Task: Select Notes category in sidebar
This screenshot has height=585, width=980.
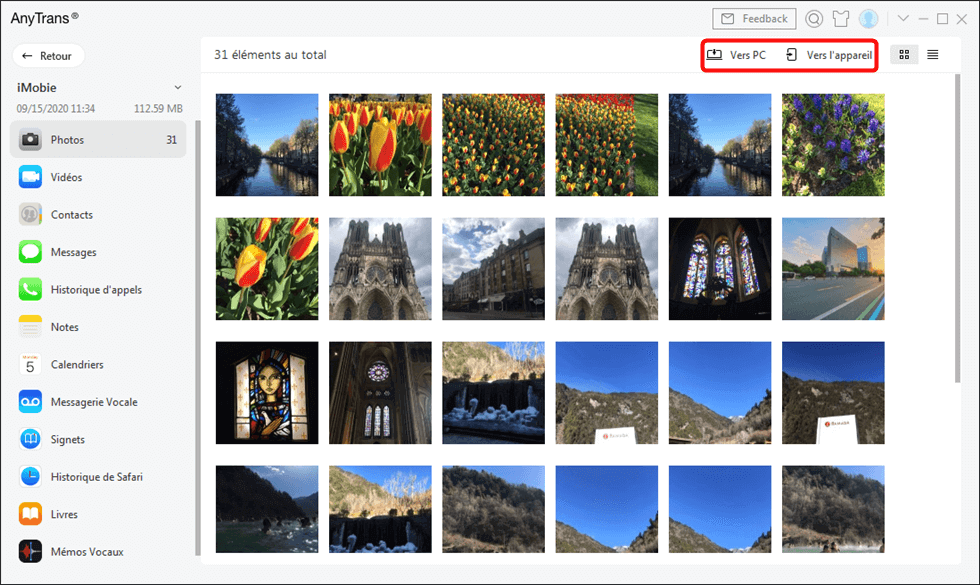Action: click(98, 327)
